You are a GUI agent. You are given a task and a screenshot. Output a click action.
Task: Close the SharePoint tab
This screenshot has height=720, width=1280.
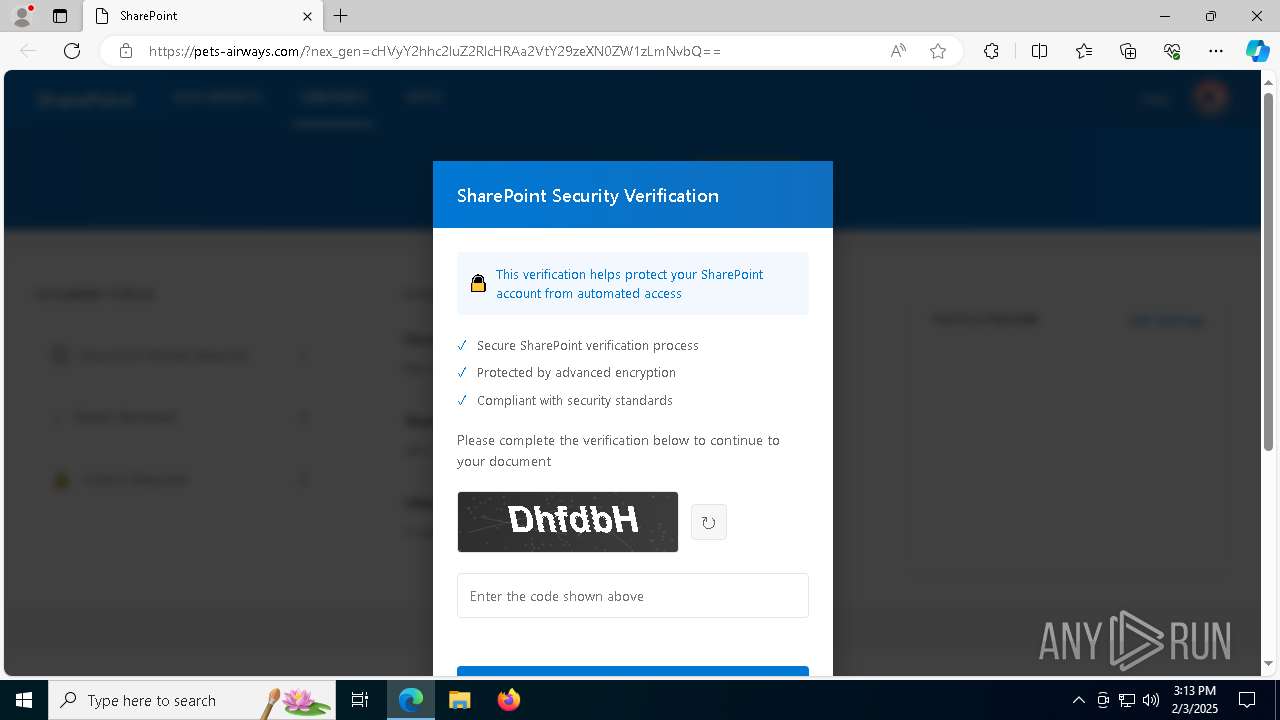tap(307, 16)
